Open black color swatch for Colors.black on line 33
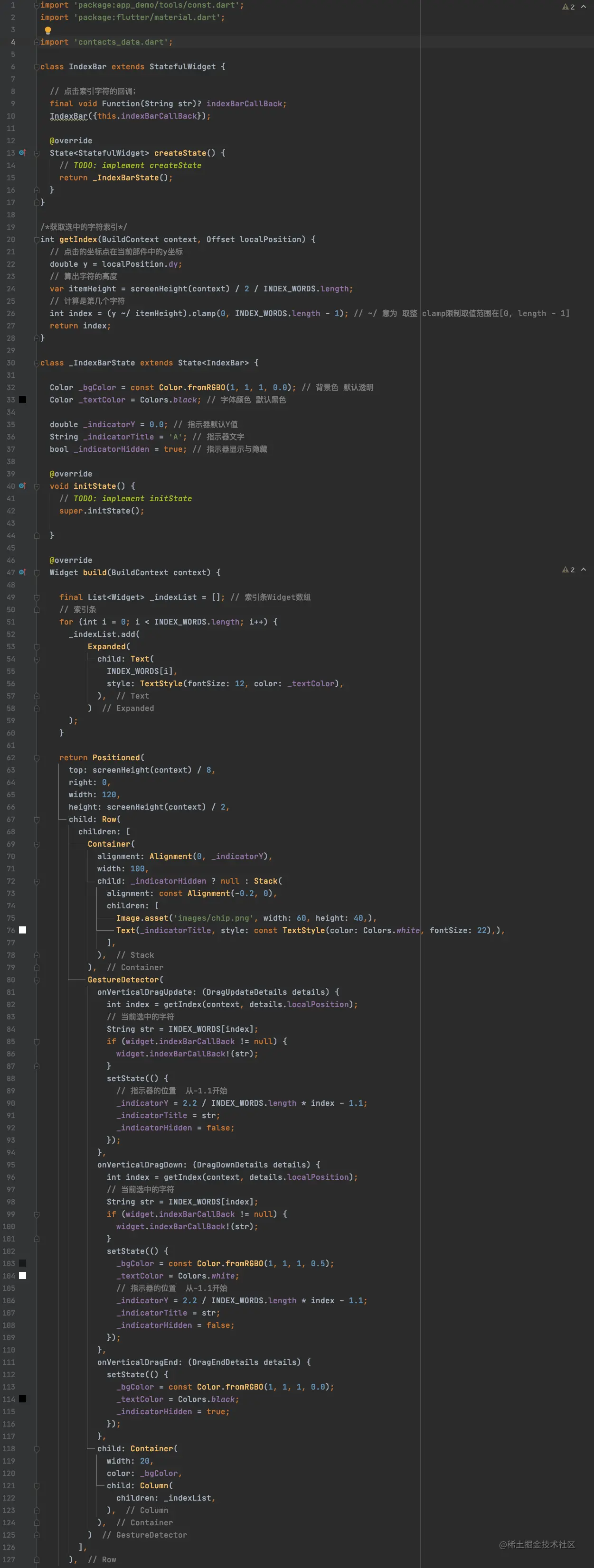This screenshot has width=594, height=1568. 22,400
